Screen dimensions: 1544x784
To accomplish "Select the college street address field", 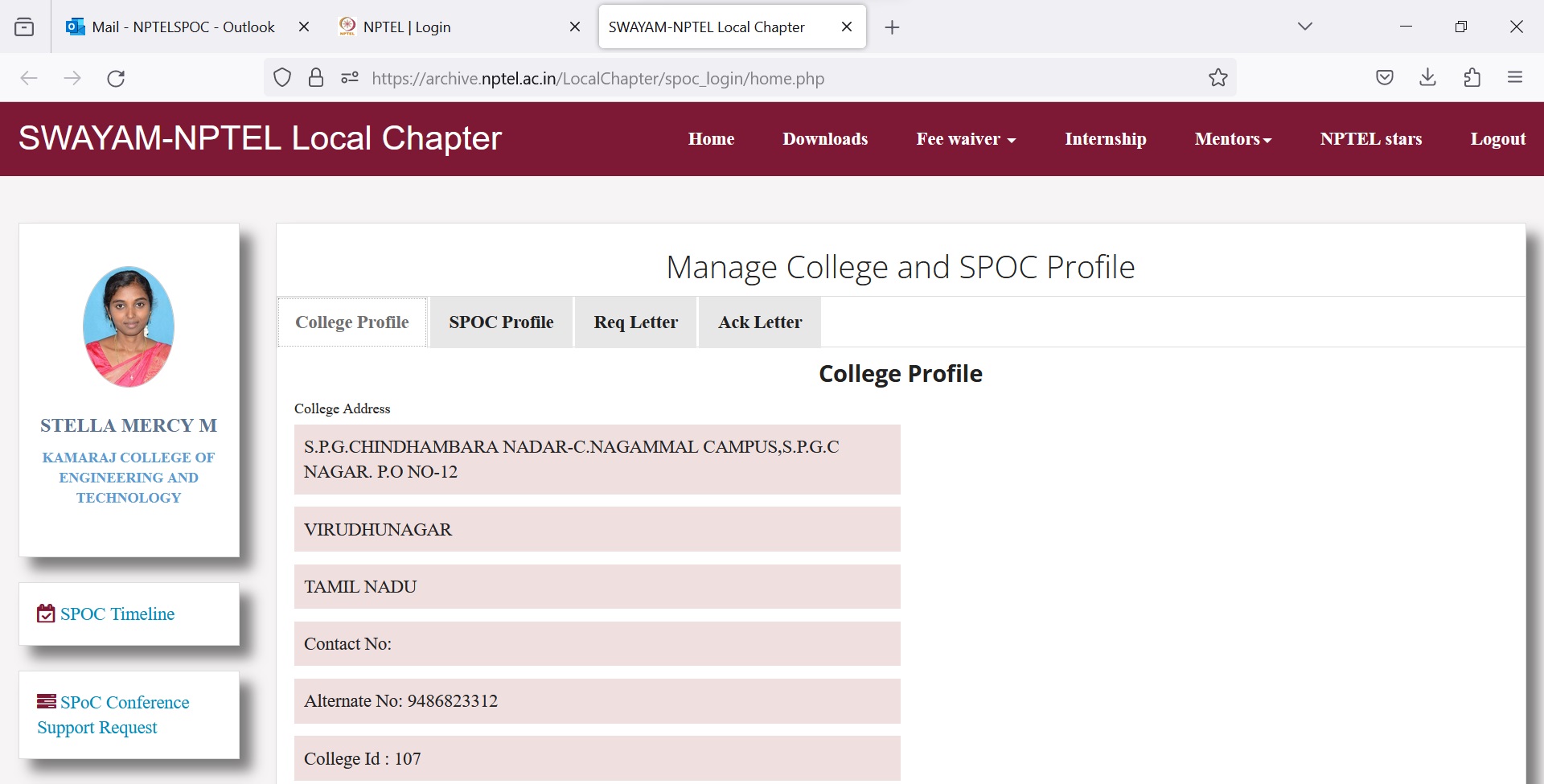I will tap(597, 459).
